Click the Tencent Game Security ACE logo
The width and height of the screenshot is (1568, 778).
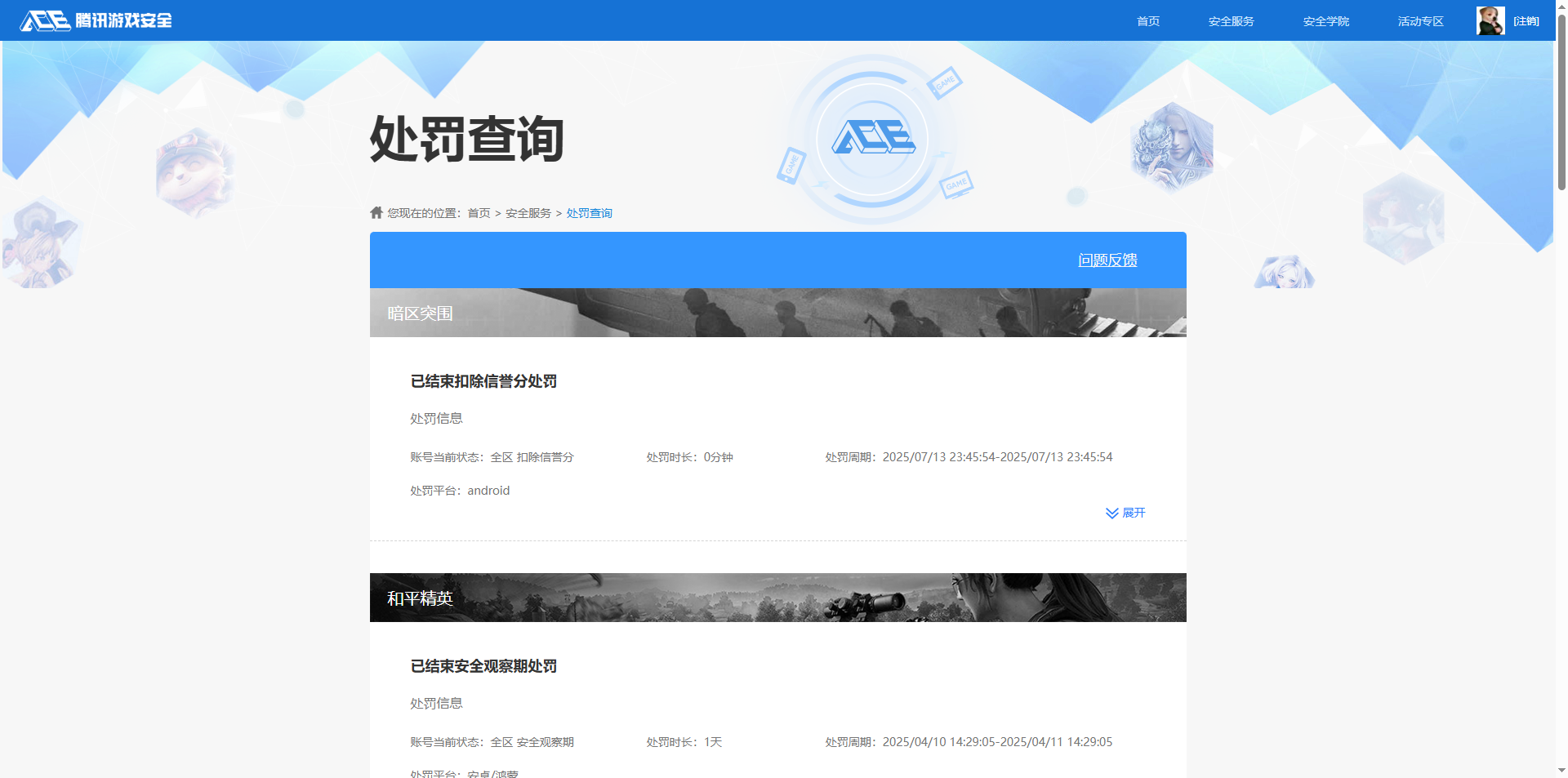(94, 20)
